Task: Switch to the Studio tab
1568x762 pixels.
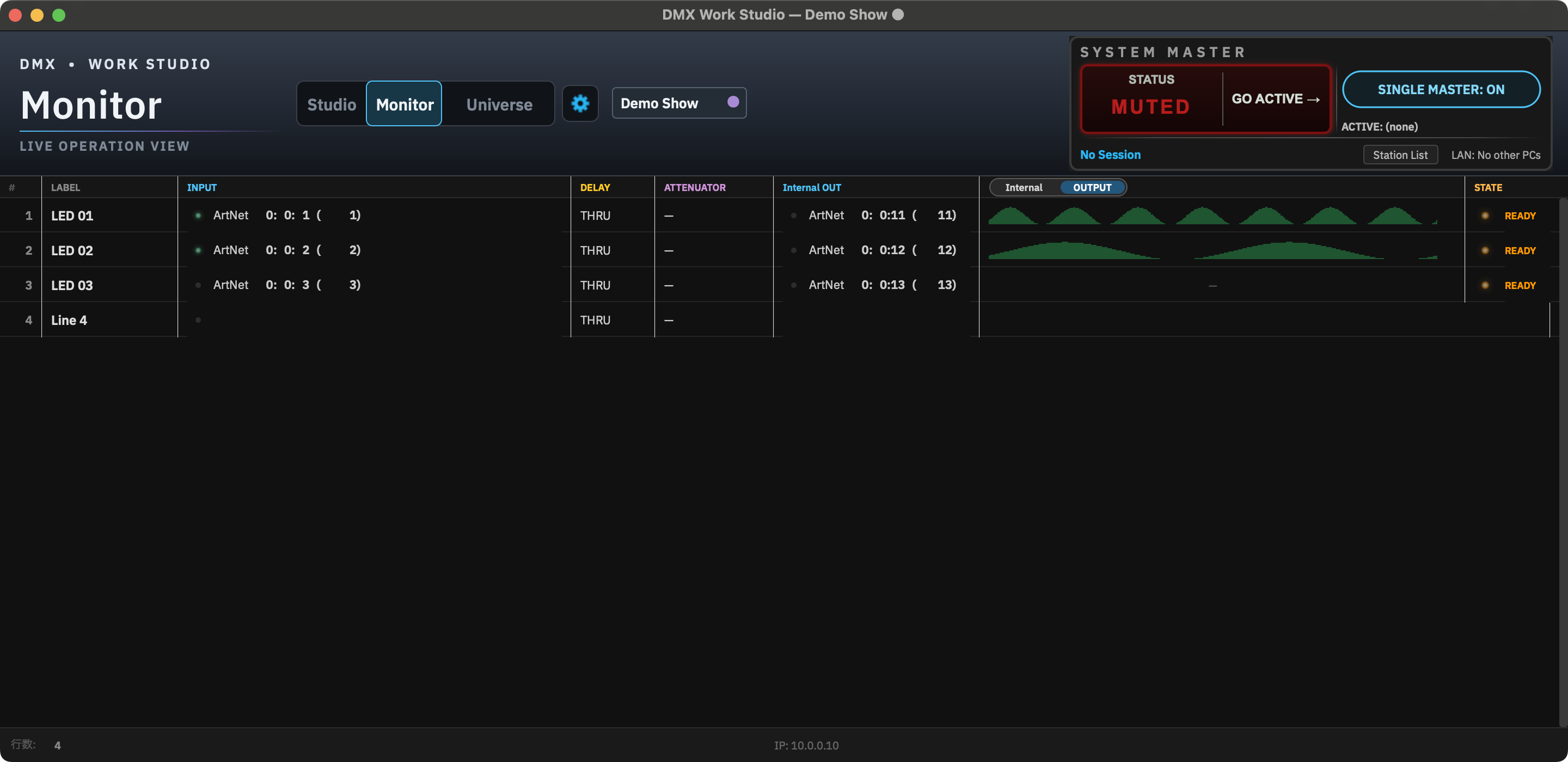Action: (332, 104)
